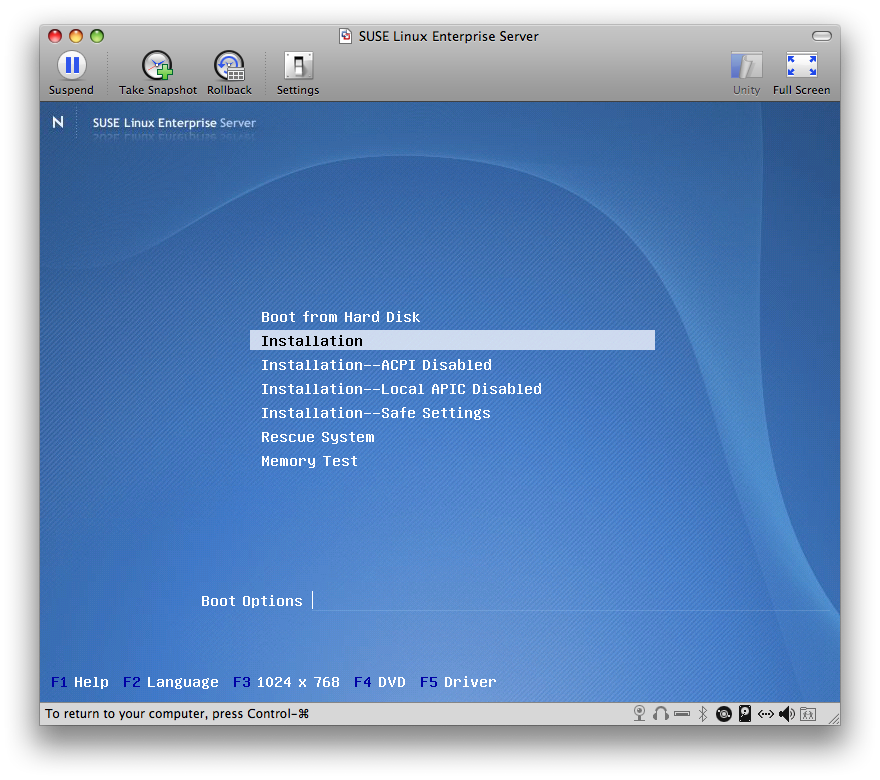
Task: Click the F3 1024 x 768 resolution option
Action: click(286, 682)
